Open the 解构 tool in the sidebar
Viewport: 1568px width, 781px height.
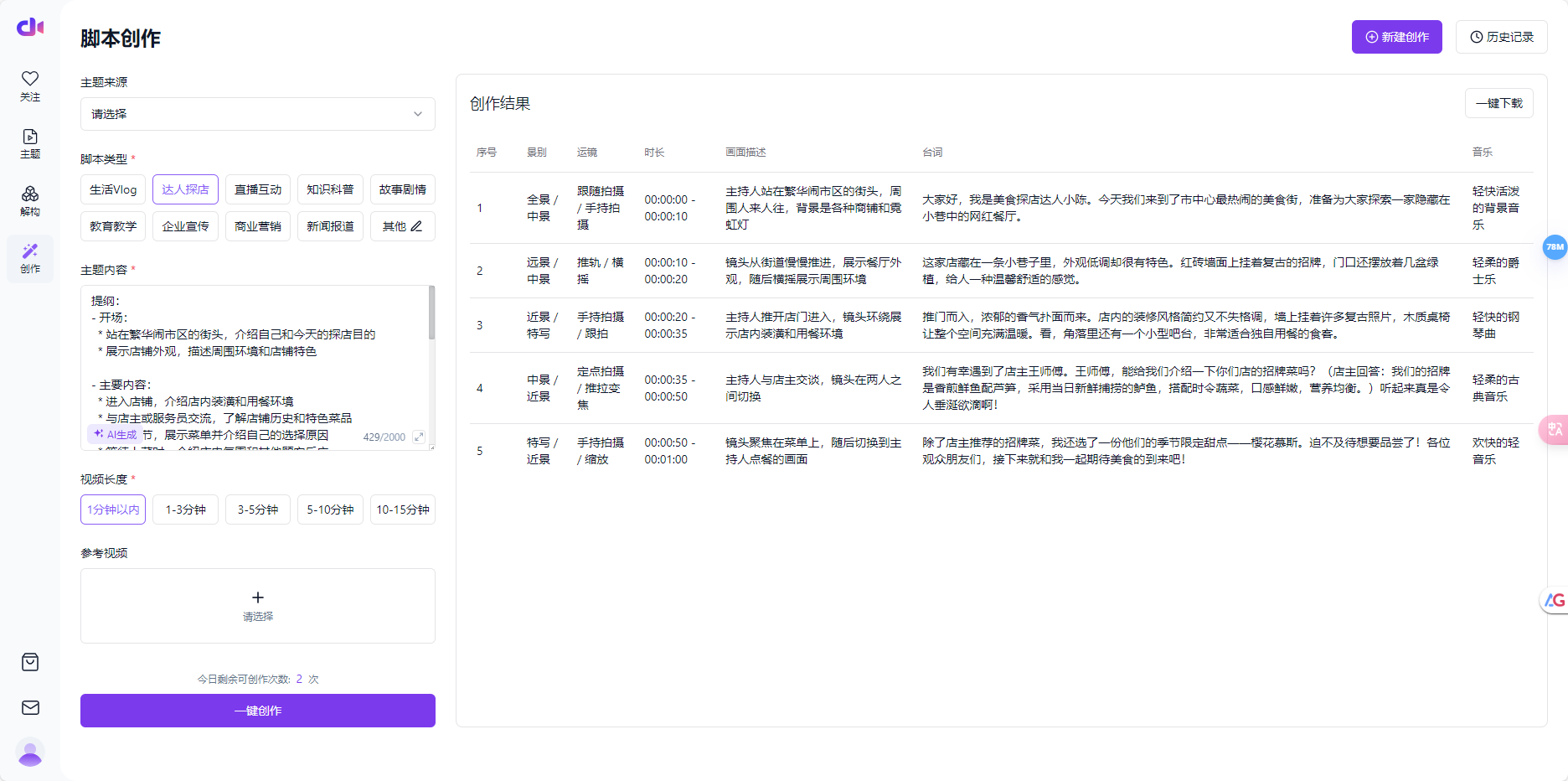tap(30, 199)
